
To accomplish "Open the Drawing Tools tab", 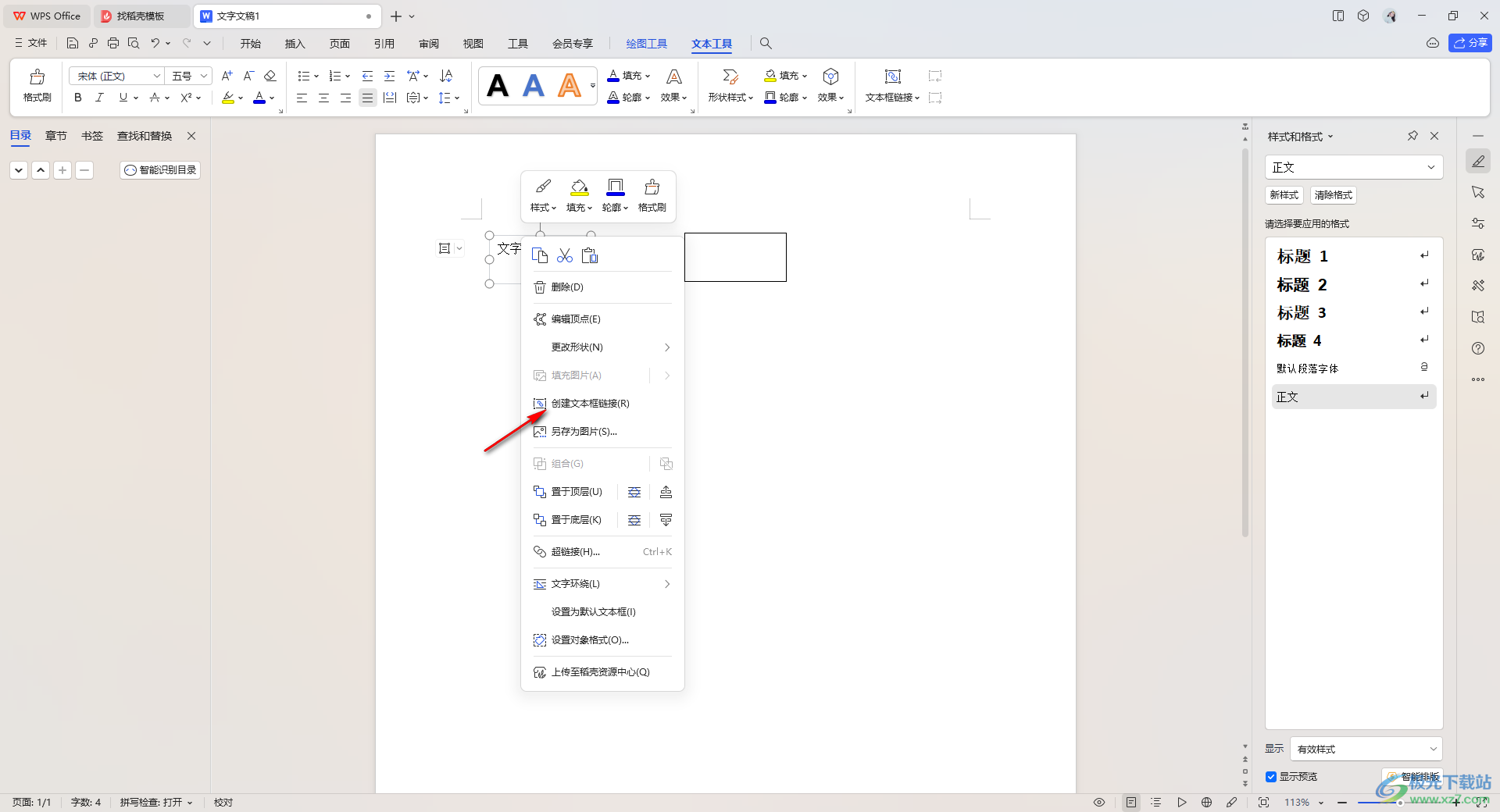I will tap(647, 44).
